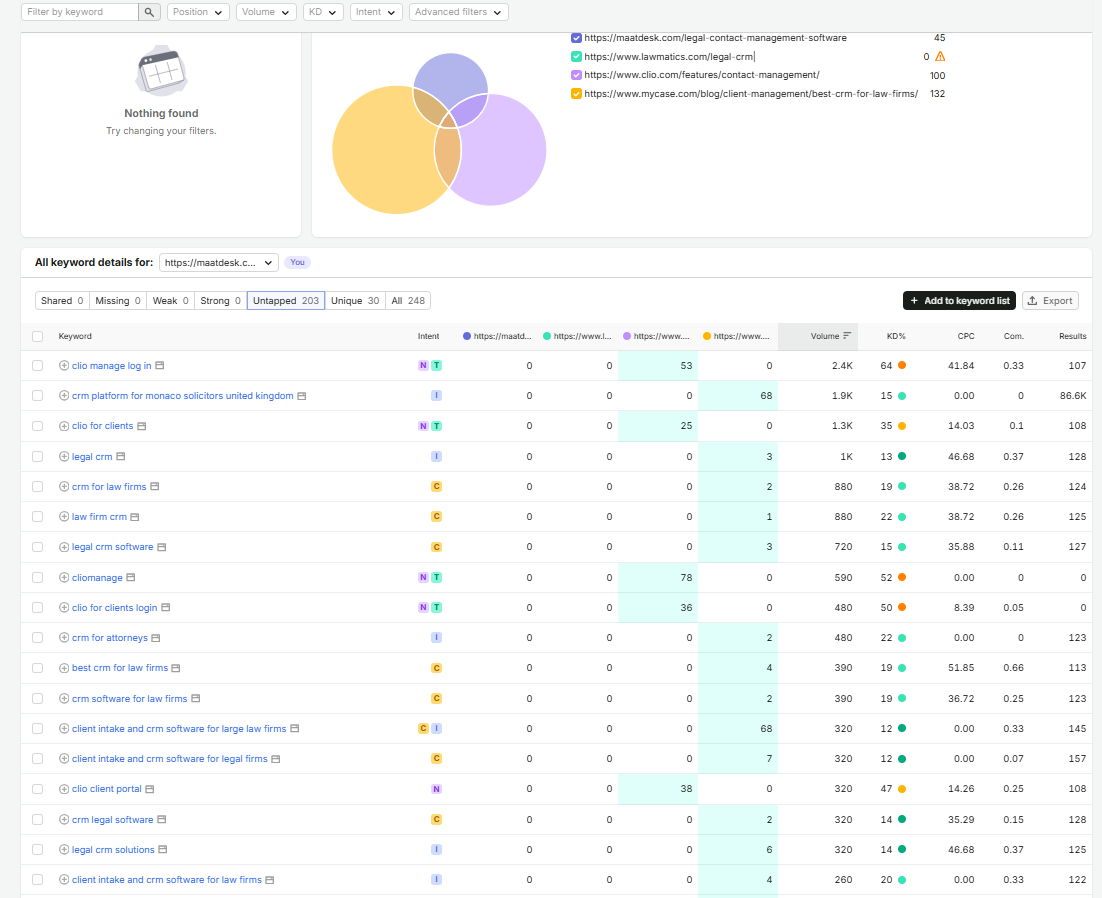Select the All 248 tab
Screen dimensions: 1102x898
point(408,301)
